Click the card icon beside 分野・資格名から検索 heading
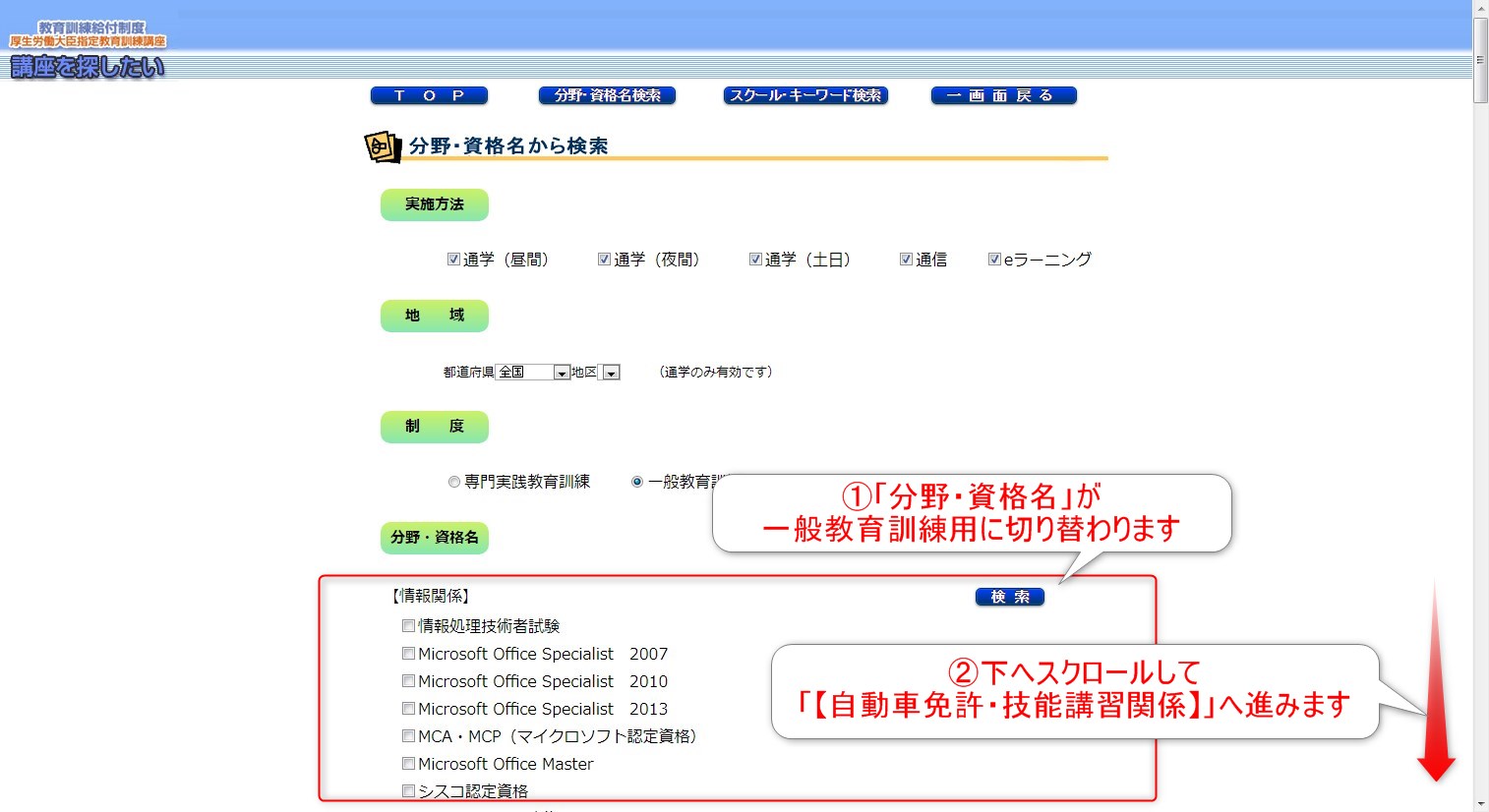1489x812 pixels. [382, 147]
